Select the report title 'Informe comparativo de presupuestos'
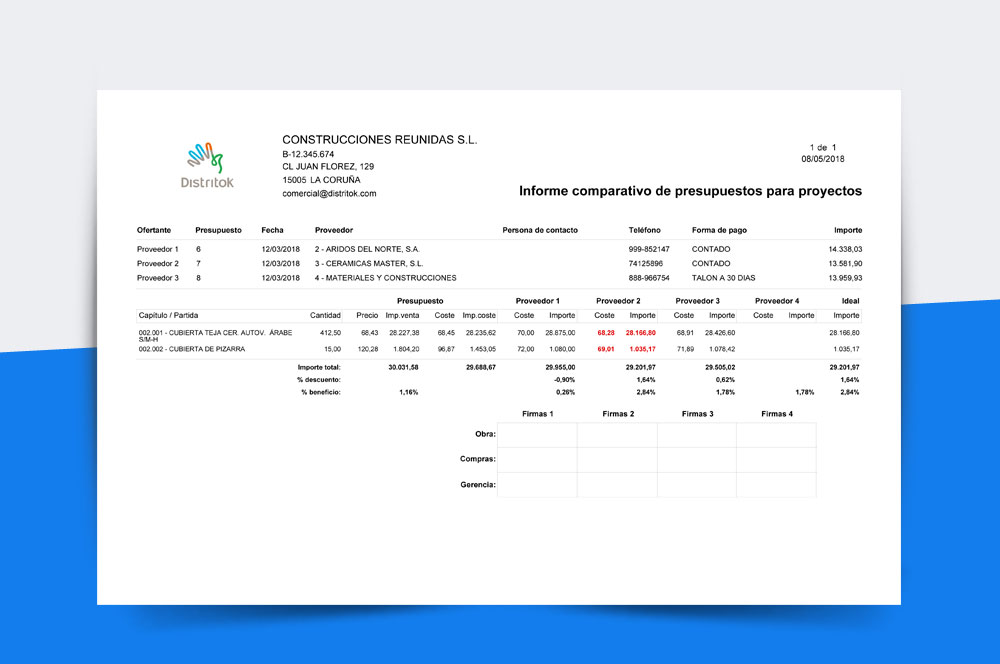The height and width of the screenshot is (664, 1000). (690, 190)
